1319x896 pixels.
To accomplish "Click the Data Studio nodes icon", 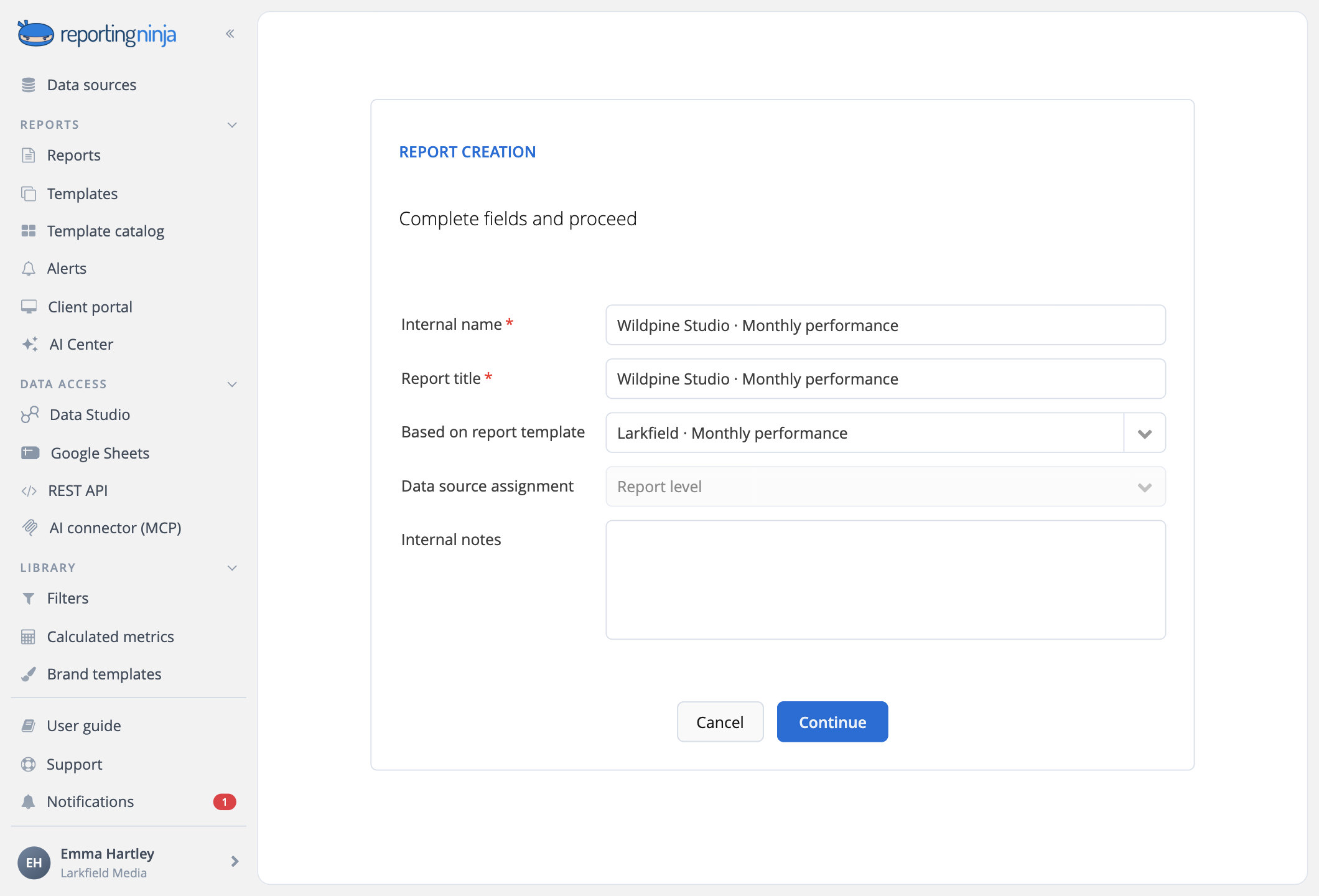I will tap(29, 414).
